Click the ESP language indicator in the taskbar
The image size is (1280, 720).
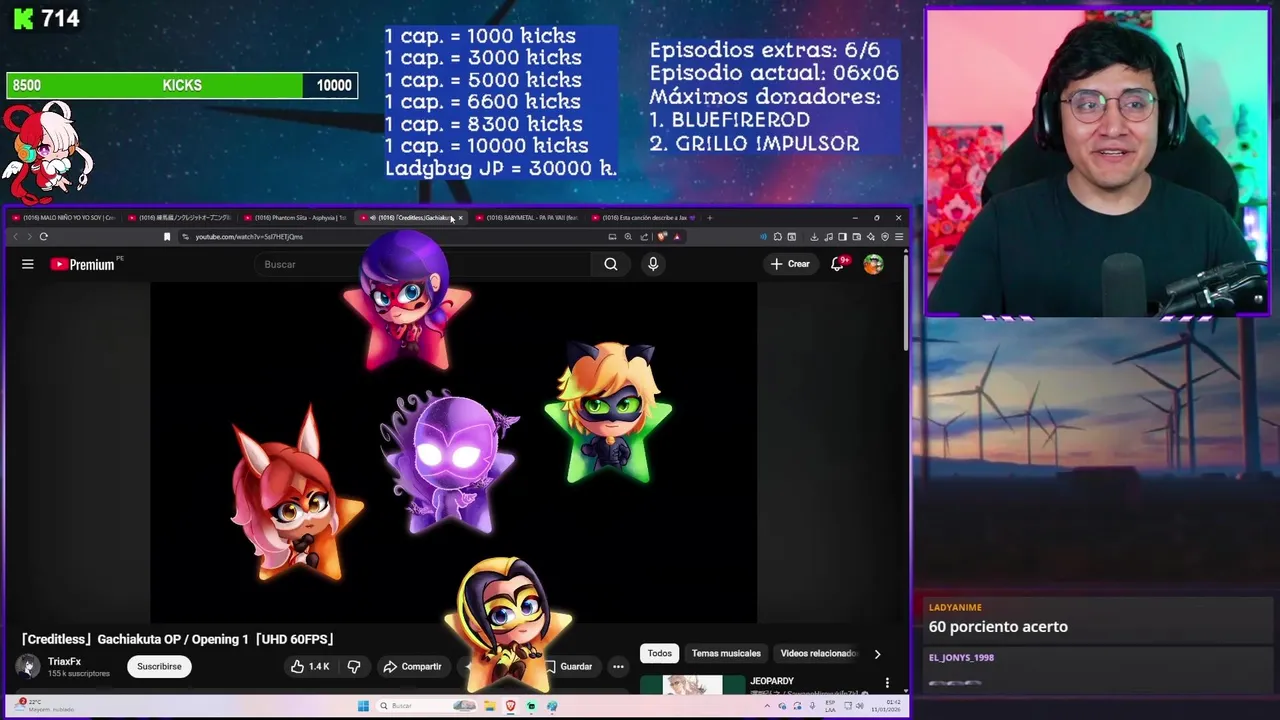pos(830,705)
